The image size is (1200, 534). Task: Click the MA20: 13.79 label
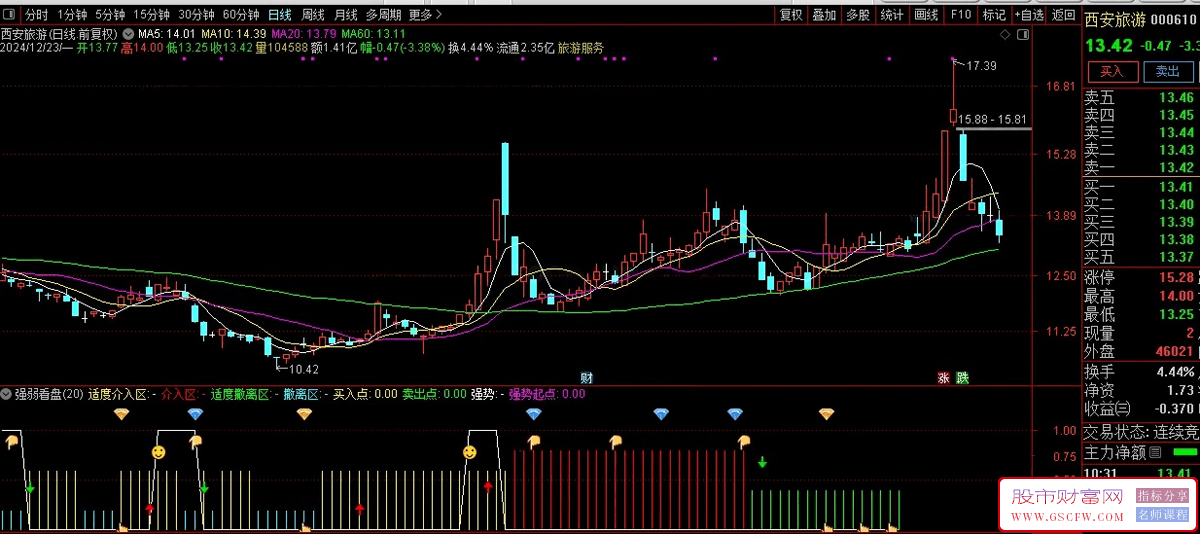point(304,34)
